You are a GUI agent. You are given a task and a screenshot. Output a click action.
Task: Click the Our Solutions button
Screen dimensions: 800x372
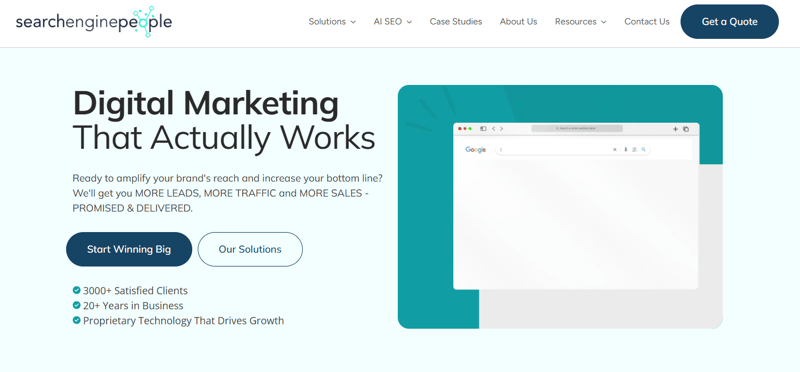pyautogui.click(x=250, y=250)
